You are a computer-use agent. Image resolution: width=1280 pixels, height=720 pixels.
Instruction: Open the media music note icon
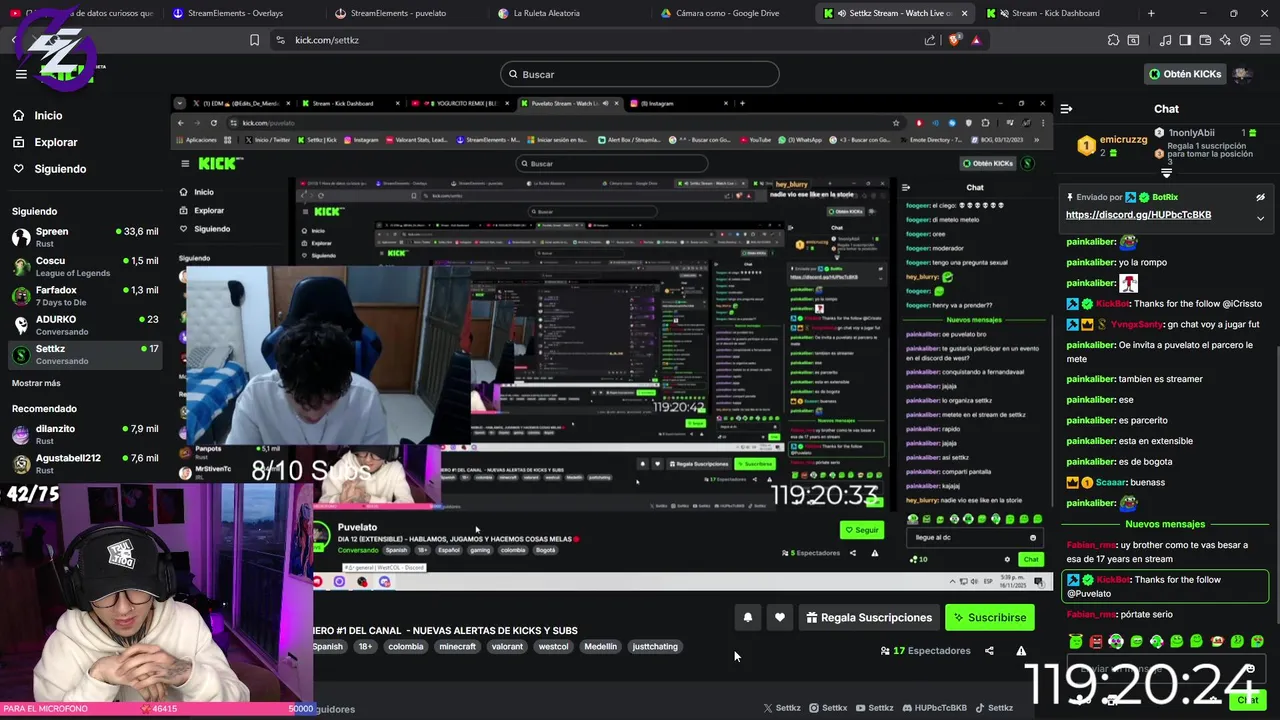point(1165,40)
